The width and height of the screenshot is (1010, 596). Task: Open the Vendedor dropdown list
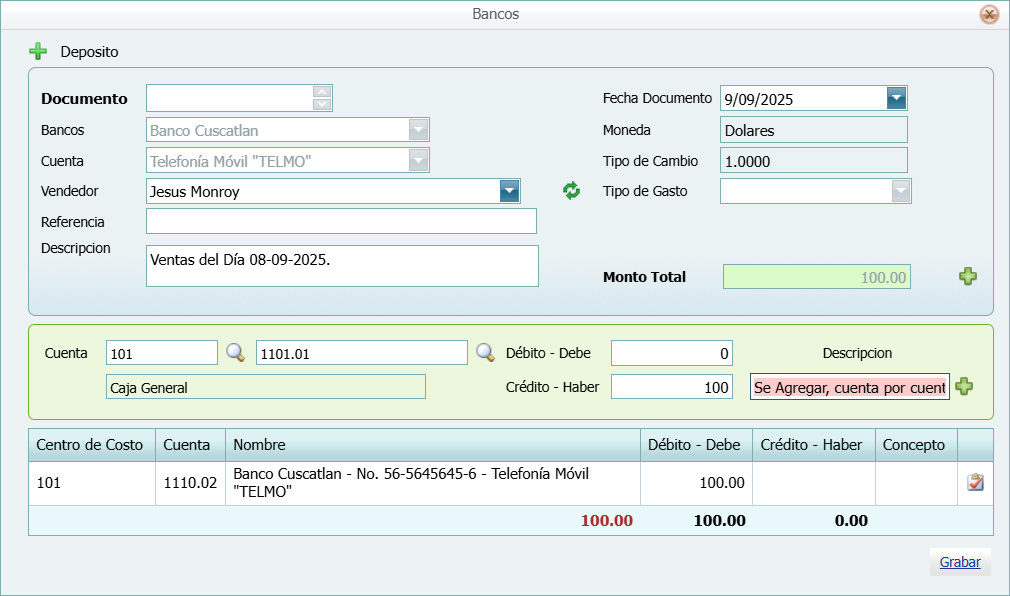point(510,191)
